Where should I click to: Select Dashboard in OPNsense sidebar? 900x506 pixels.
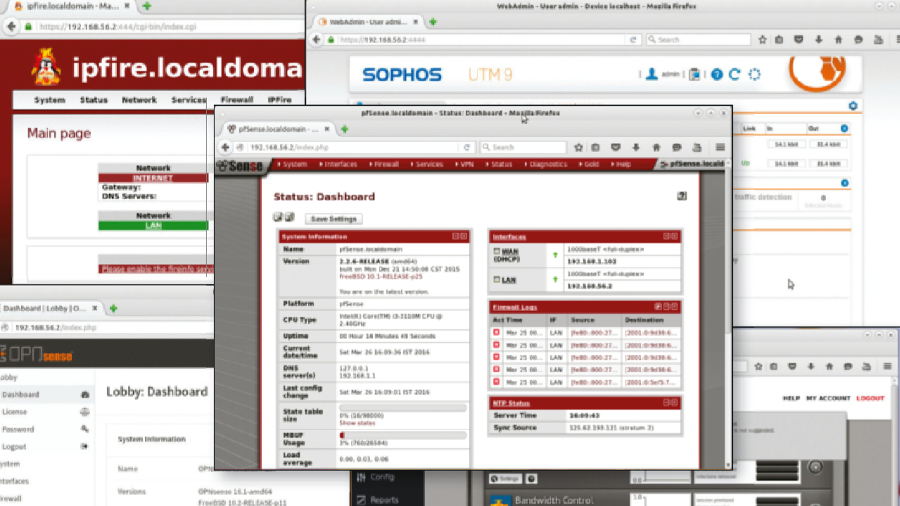pos(46,395)
